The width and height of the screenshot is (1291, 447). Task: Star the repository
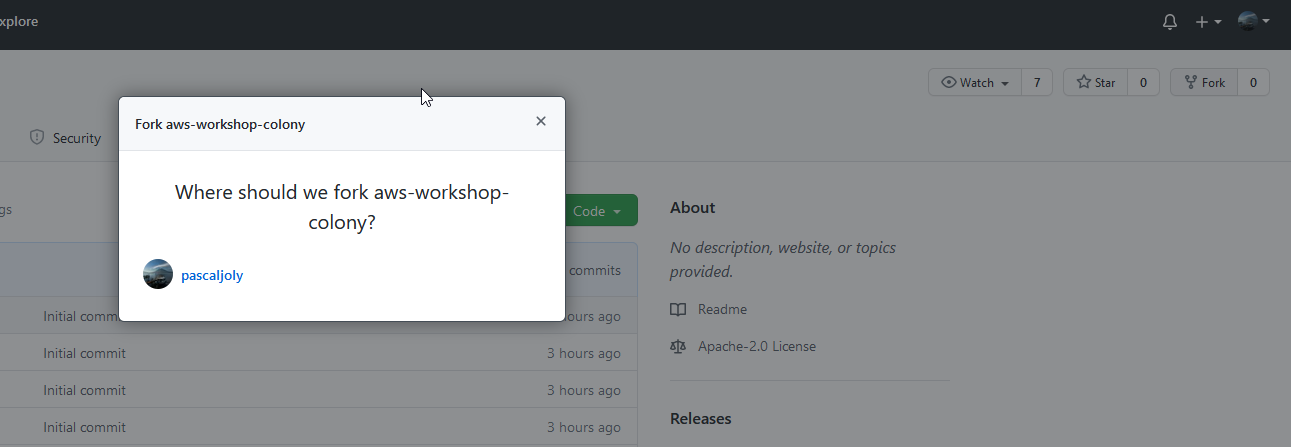pyautogui.click(x=1095, y=82)
